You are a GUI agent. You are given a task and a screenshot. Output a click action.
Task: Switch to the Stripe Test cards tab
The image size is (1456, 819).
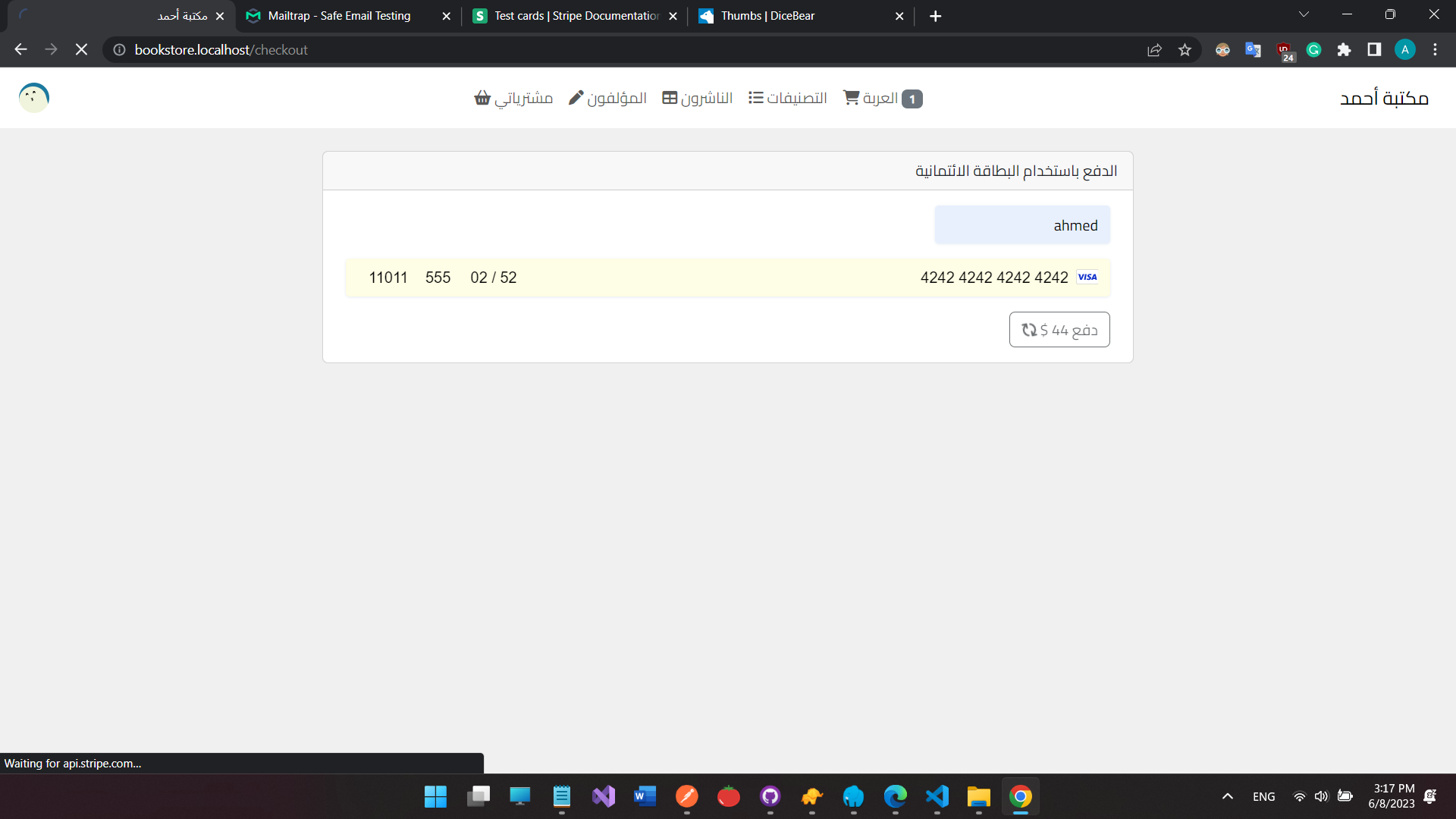click(573, 15)
